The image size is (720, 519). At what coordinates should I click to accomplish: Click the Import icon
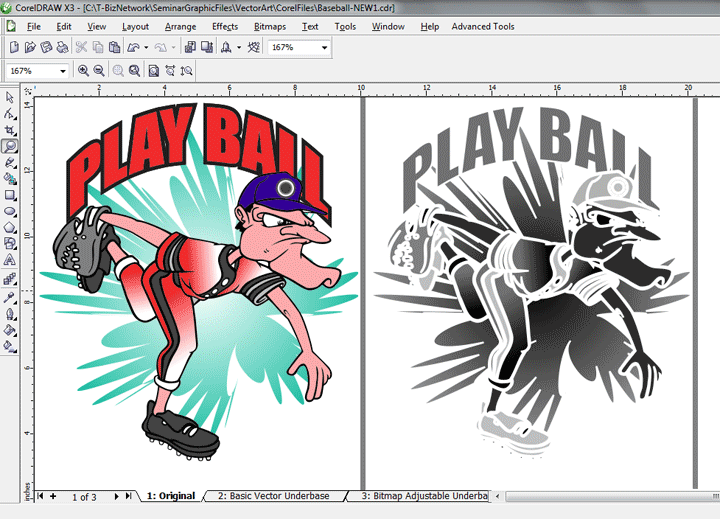[x=190, y=47]
